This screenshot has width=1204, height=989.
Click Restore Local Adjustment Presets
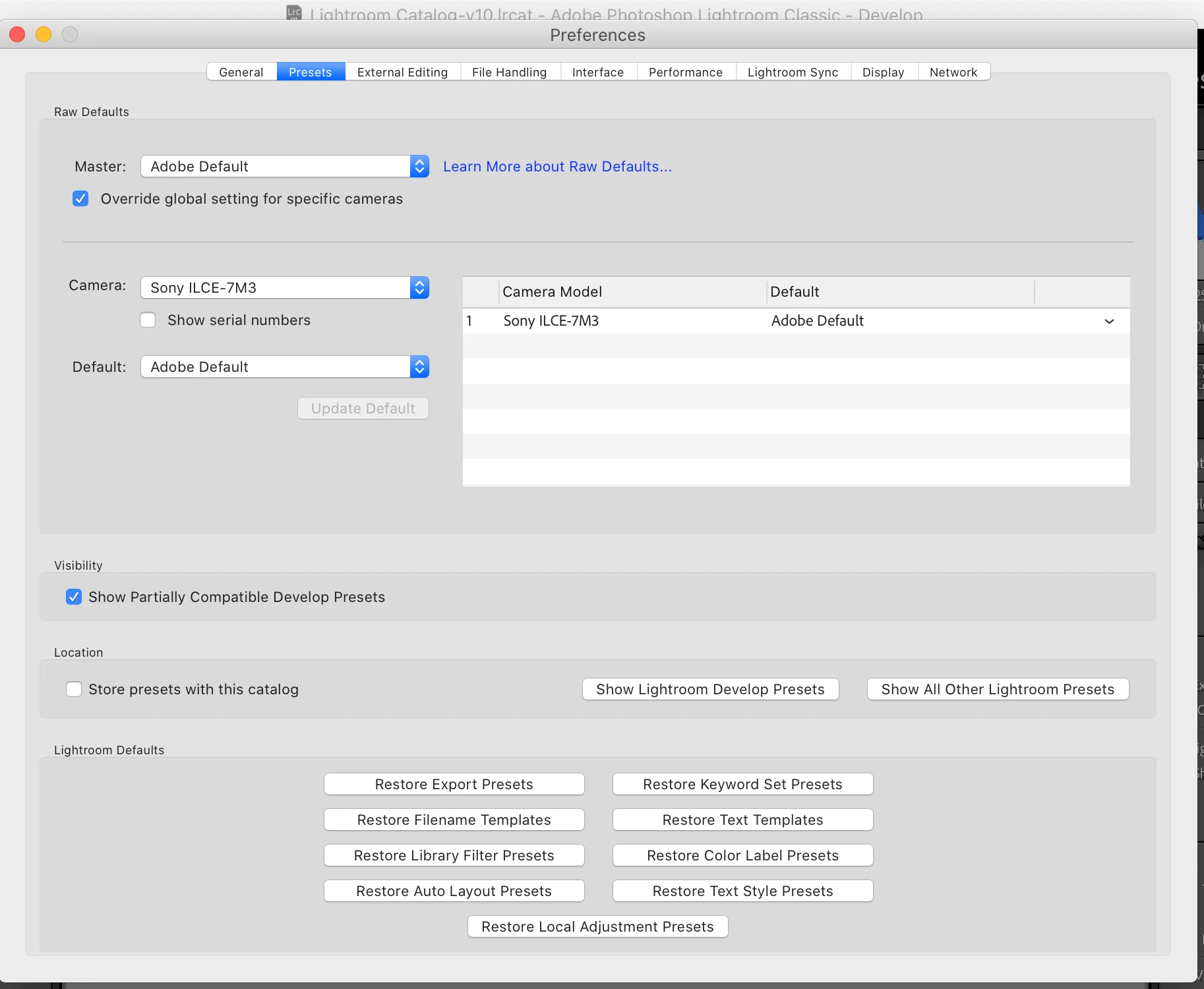[x=598, y=926]
